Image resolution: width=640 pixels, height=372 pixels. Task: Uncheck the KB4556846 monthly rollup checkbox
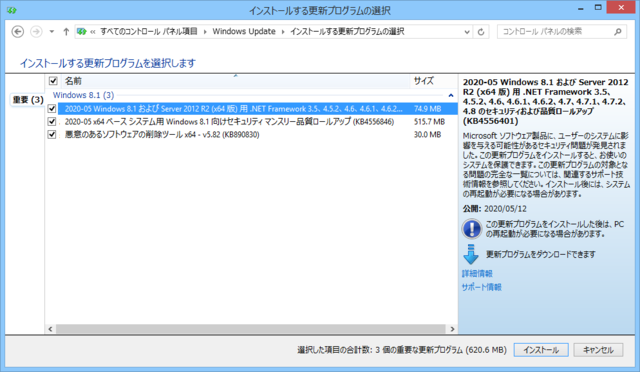(52, 121)
